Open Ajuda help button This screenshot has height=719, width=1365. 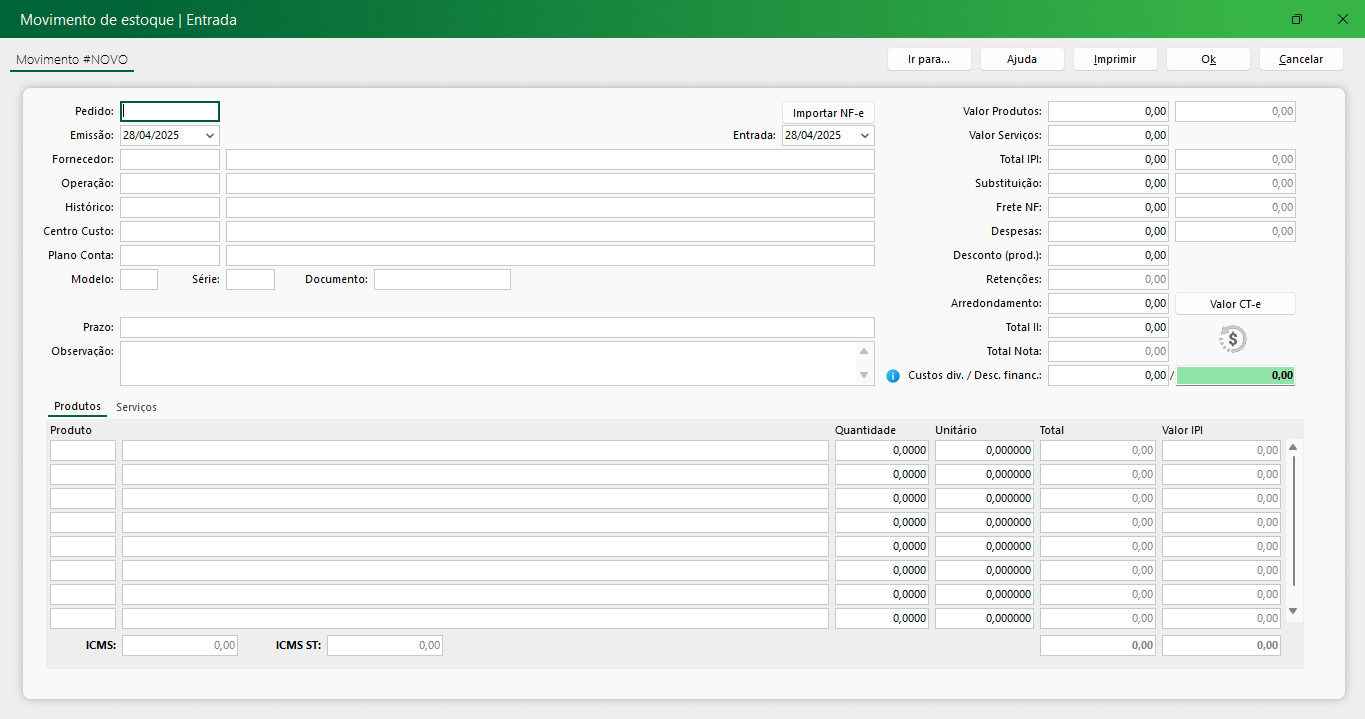1021,59
